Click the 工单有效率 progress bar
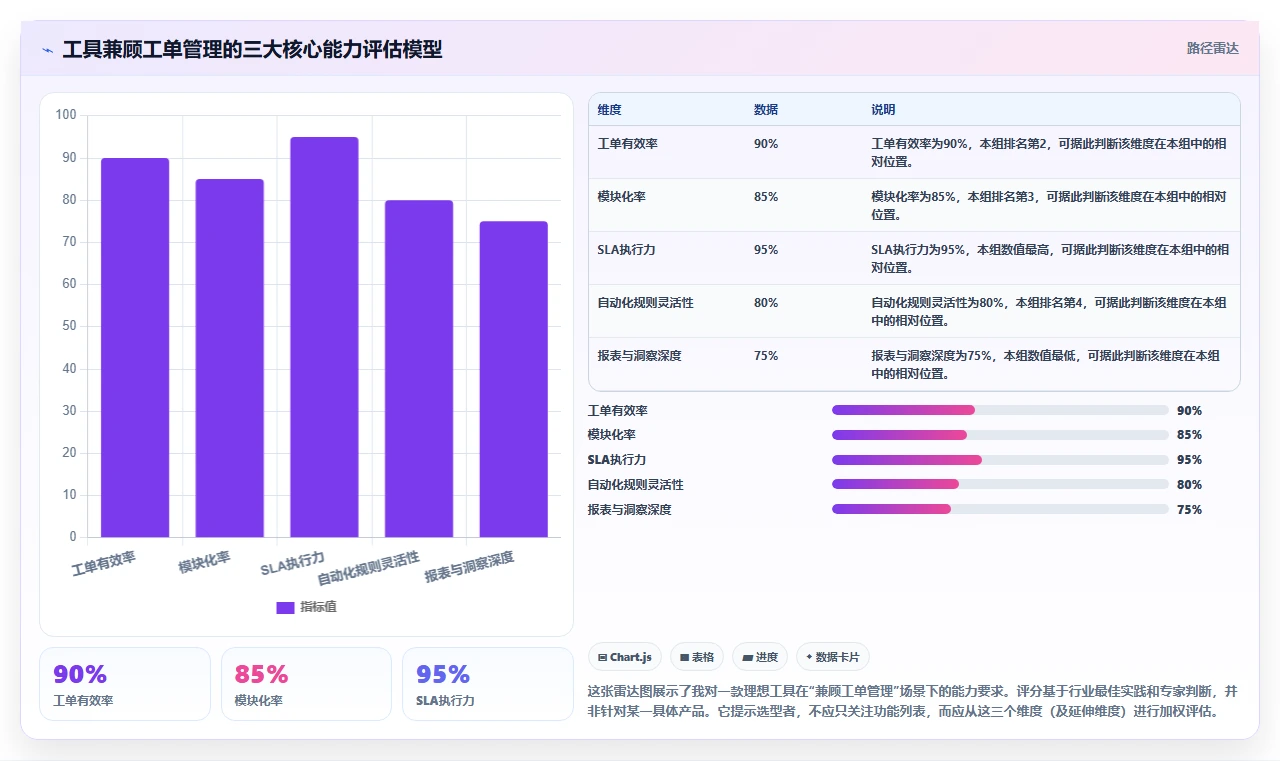1280x761 pixels. click(x=1000, y=410)
